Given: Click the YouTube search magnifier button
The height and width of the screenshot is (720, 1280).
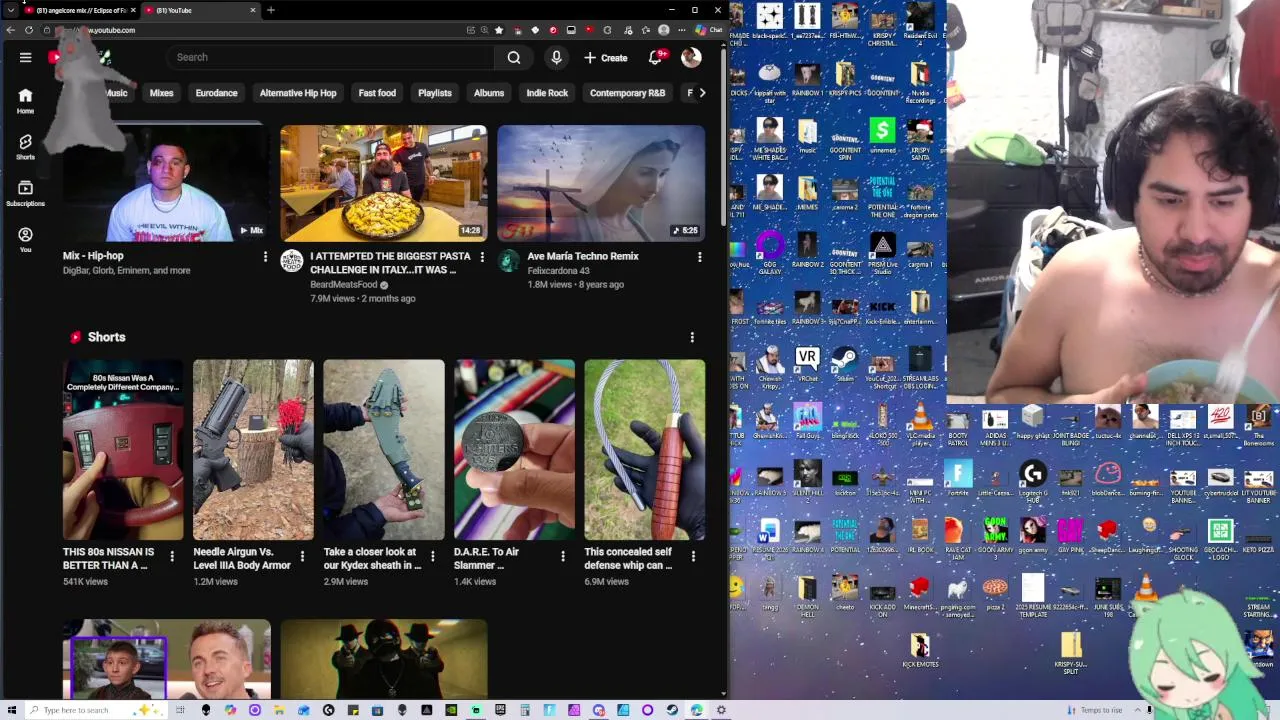Looking at the screenshot, I should coord(514,57).
